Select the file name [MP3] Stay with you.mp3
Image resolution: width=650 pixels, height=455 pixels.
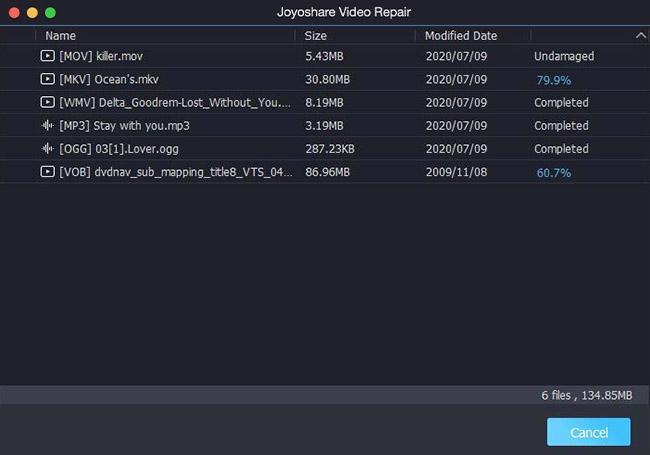124,126
